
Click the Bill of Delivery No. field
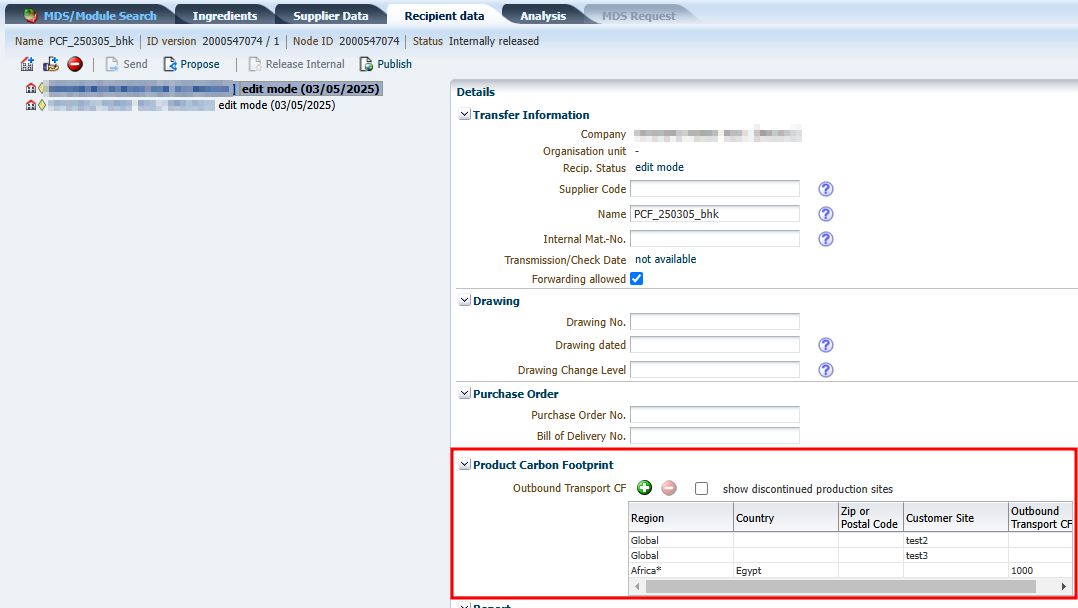pos(715,435)
